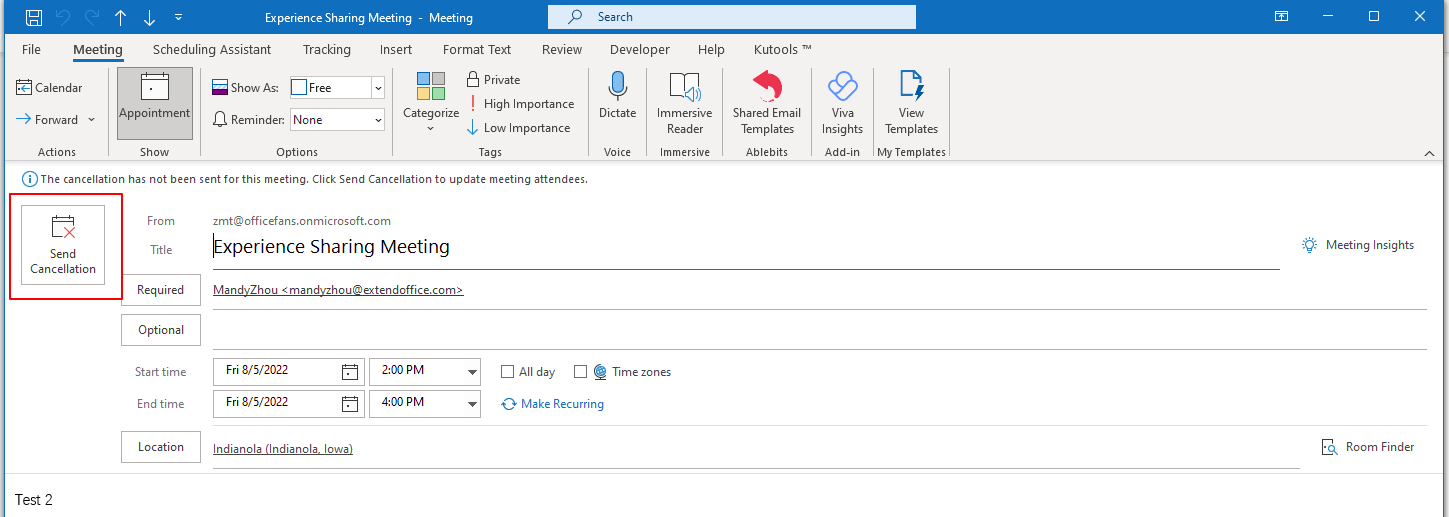Click the Make Recurring link
The image size is (1449, 517).
coord(561,404)
